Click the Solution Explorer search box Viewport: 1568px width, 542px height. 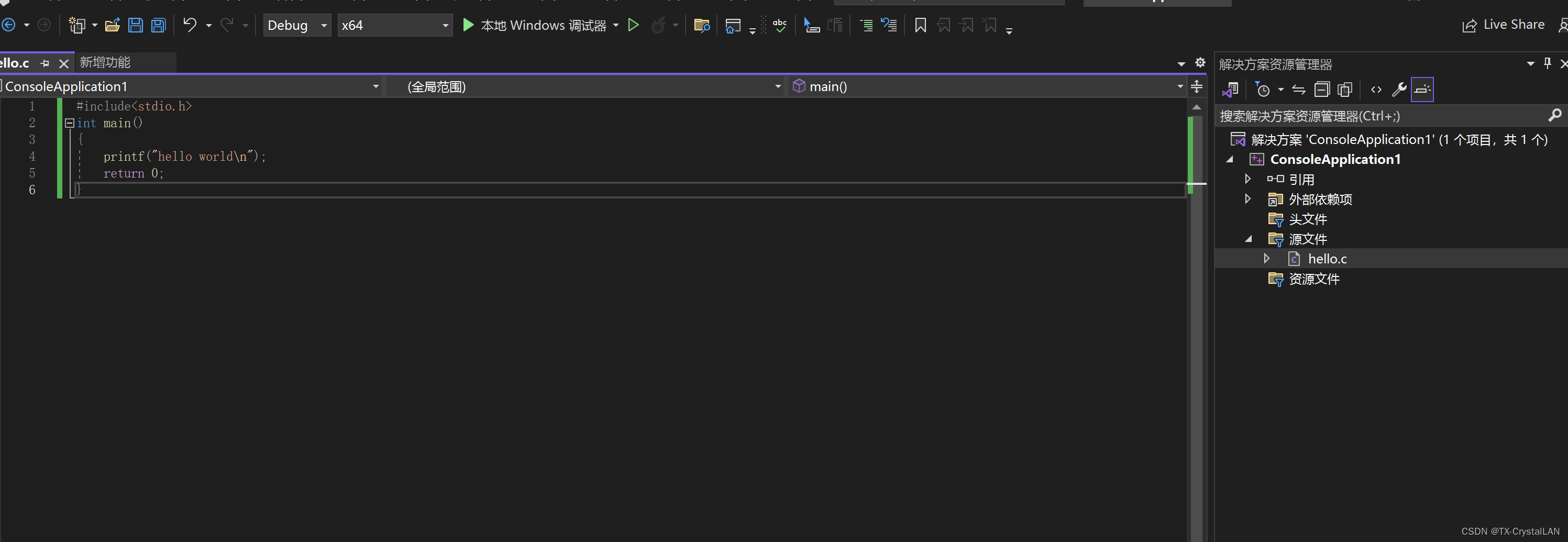point(1370,116)
